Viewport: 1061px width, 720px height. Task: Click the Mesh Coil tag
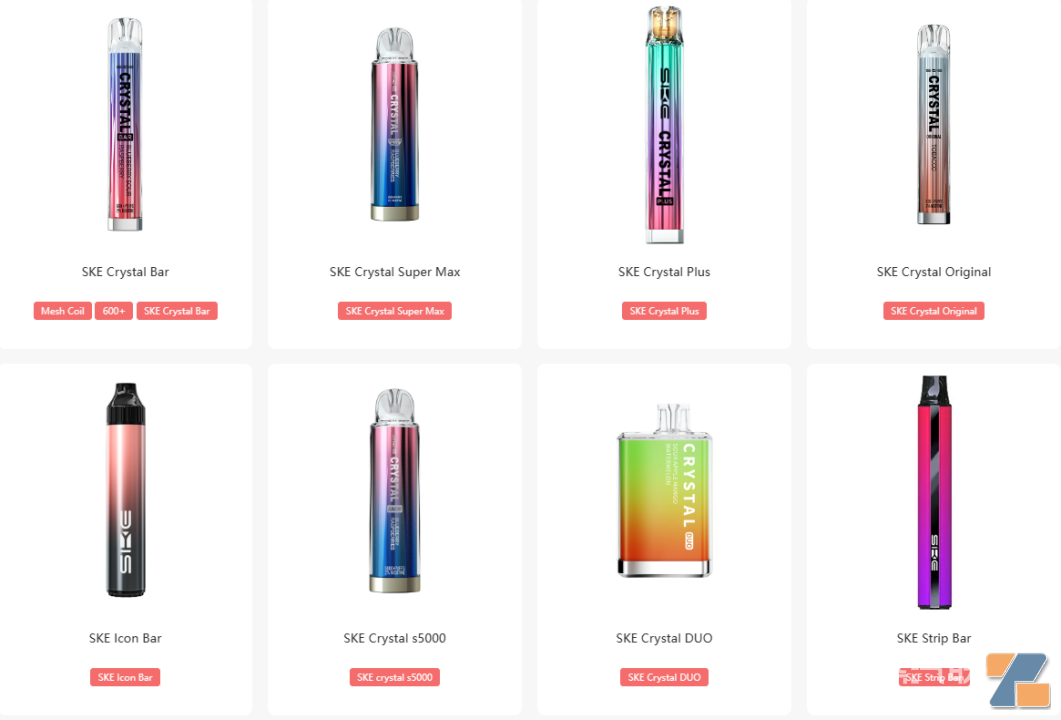click(62, 311)
